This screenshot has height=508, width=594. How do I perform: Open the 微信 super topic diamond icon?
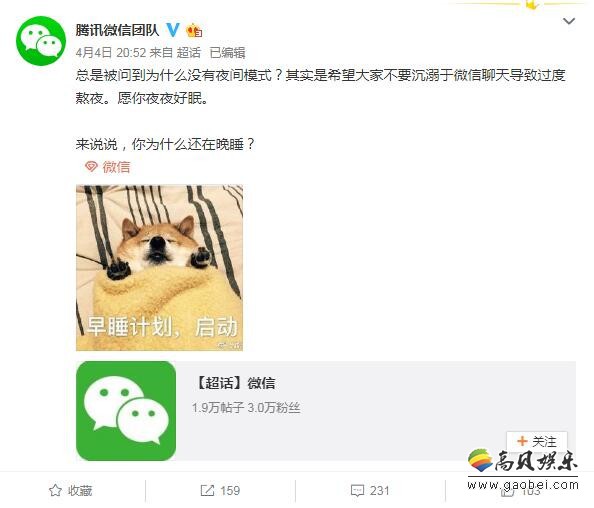(91, 167)
